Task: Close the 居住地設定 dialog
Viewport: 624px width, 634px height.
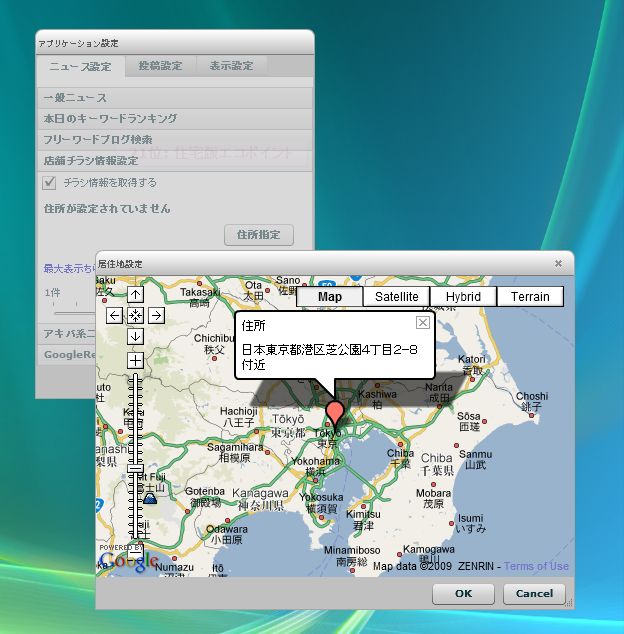Action: coord(558,263)
